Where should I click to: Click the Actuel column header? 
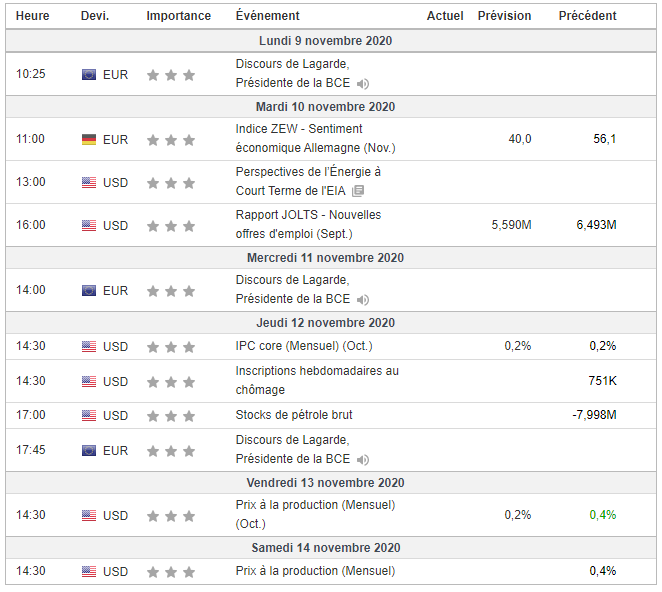pyautogui.click(x=445, y=16)
